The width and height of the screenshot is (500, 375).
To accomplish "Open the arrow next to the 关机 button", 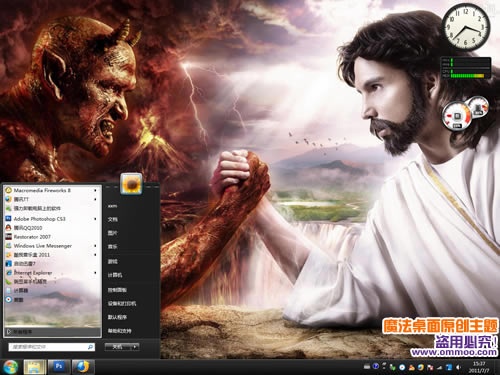I will (135, 347).
